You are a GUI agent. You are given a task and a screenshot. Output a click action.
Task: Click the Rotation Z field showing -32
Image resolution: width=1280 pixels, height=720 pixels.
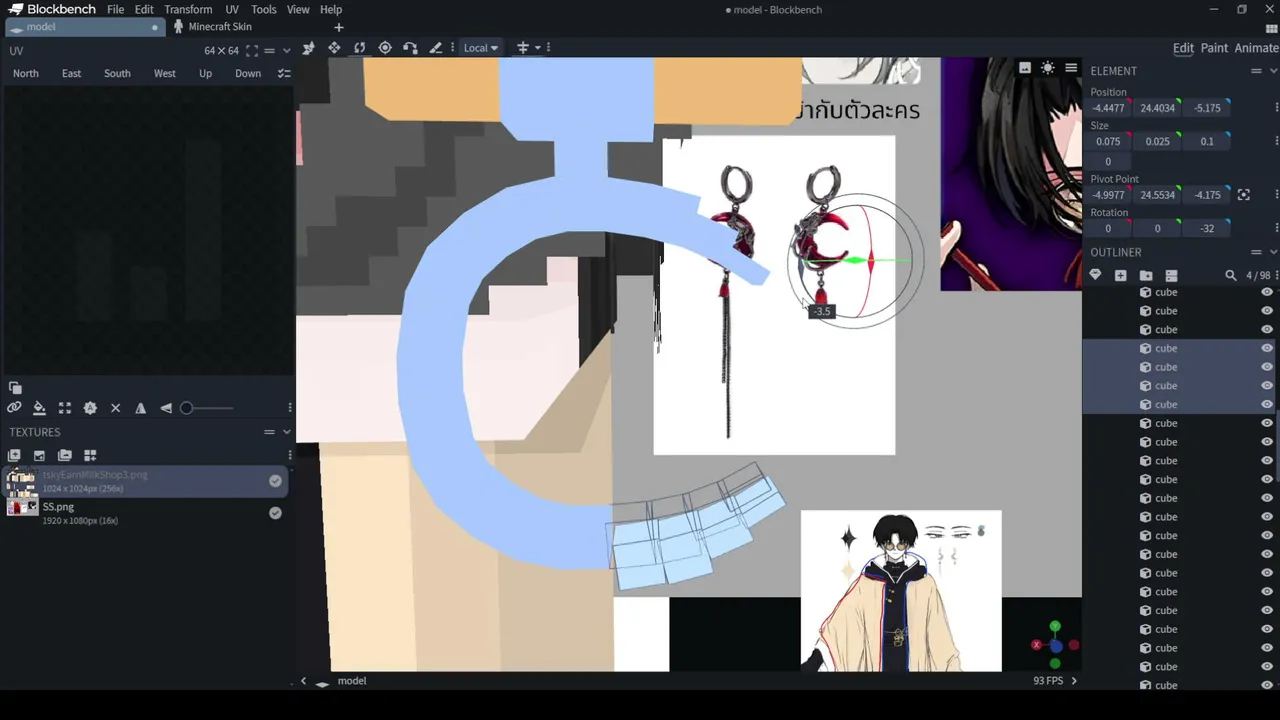[1207, 228]
